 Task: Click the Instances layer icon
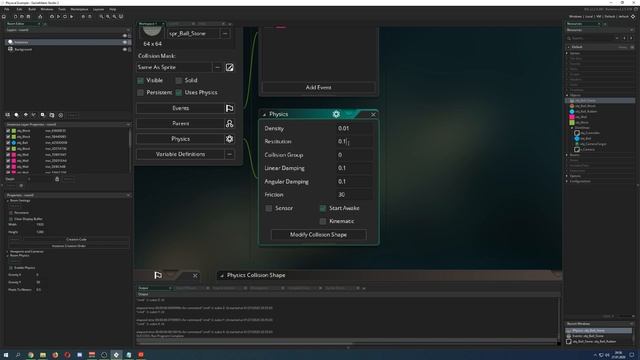(x=10, y=42)
